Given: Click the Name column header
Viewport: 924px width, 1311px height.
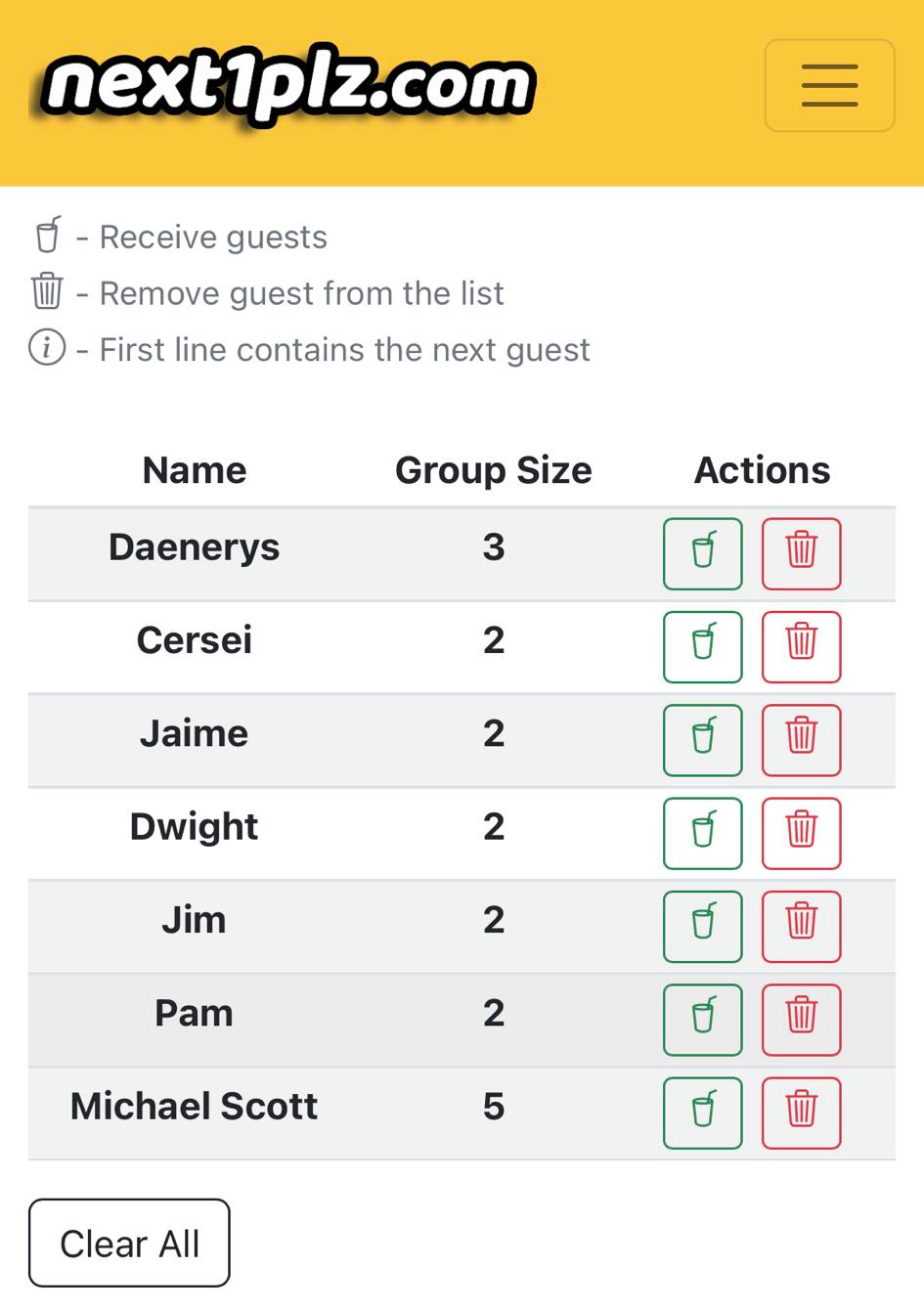Looking at the screenshot, I should tap(194, 470).
